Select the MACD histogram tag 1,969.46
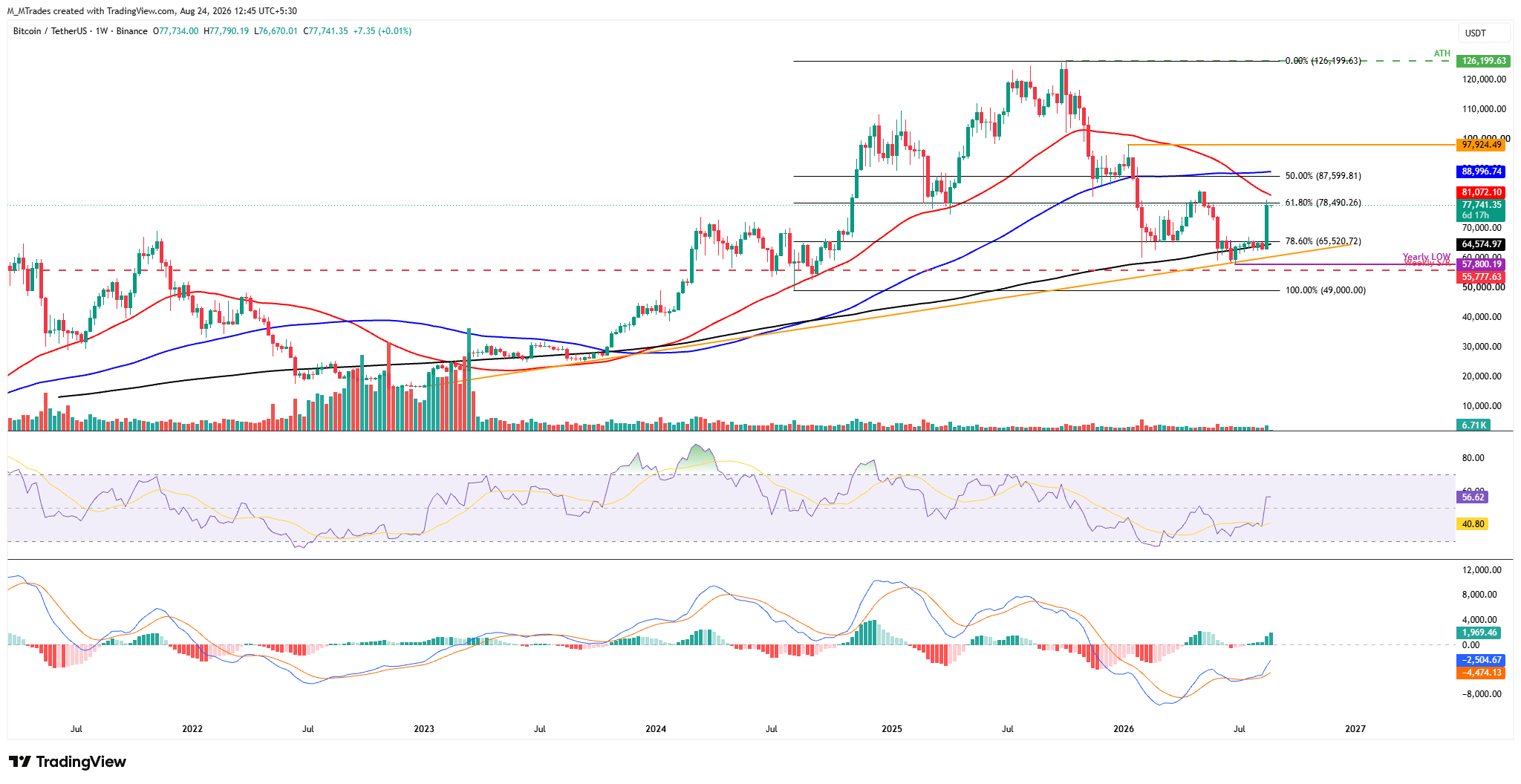Image resolution: width=1521 pixels, height=784 pixels. 1479,633
